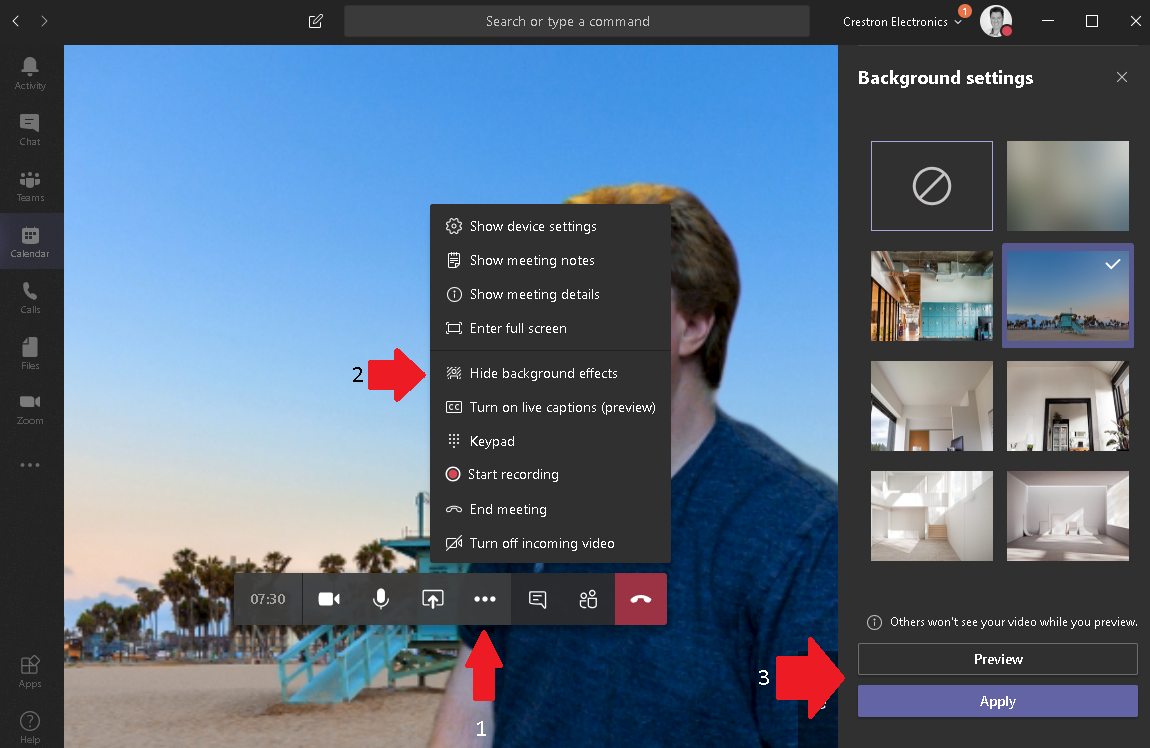Image resolution: width=1150 pixels, height=748 pixels.
Task: Open the Activity feed in sidebar
Action: pyautogui.click(x=30, y=71)
